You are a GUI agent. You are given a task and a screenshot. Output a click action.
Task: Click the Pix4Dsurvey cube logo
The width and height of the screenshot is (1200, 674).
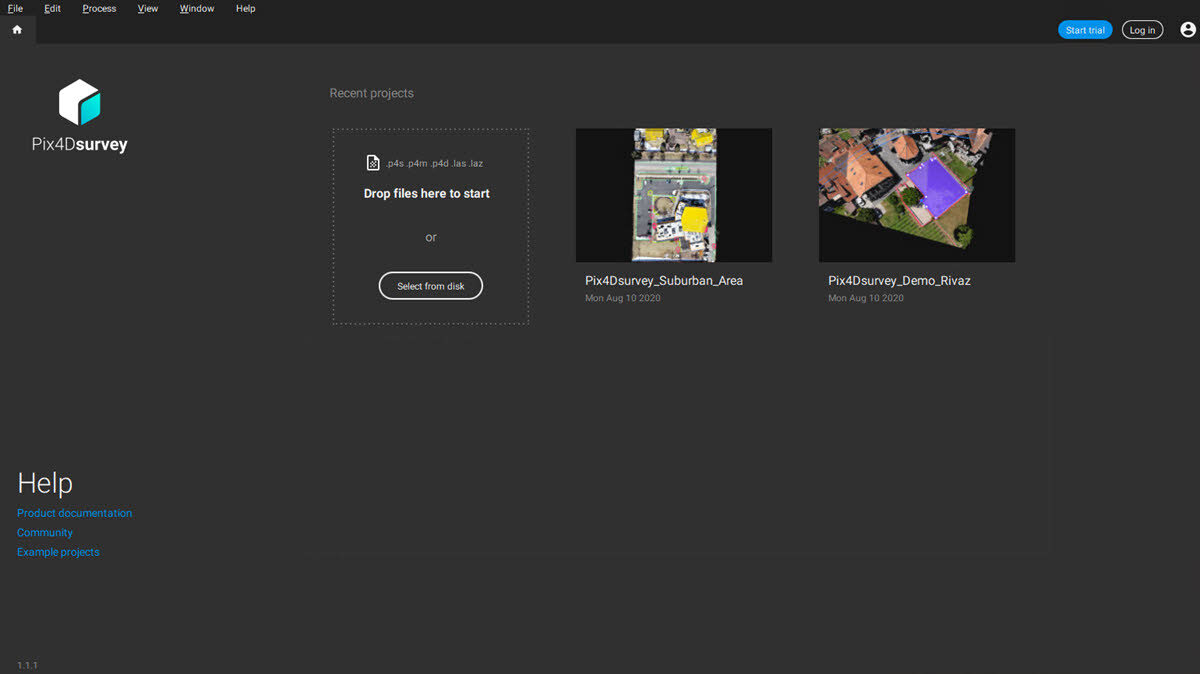coord(80,103)
